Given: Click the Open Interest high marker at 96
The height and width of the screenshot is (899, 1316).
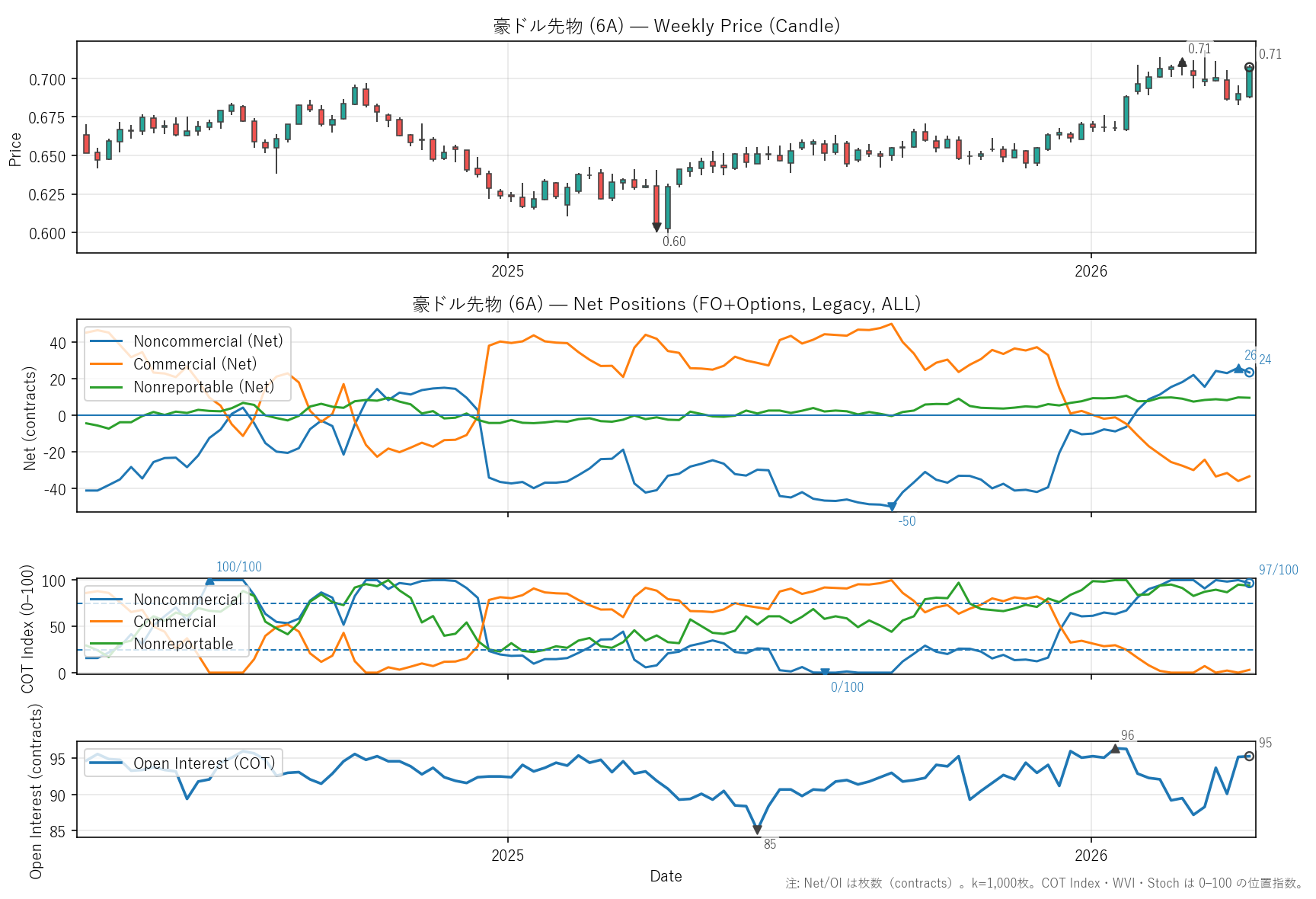Looking at the screenshot, I should (x=1115, y=749).
